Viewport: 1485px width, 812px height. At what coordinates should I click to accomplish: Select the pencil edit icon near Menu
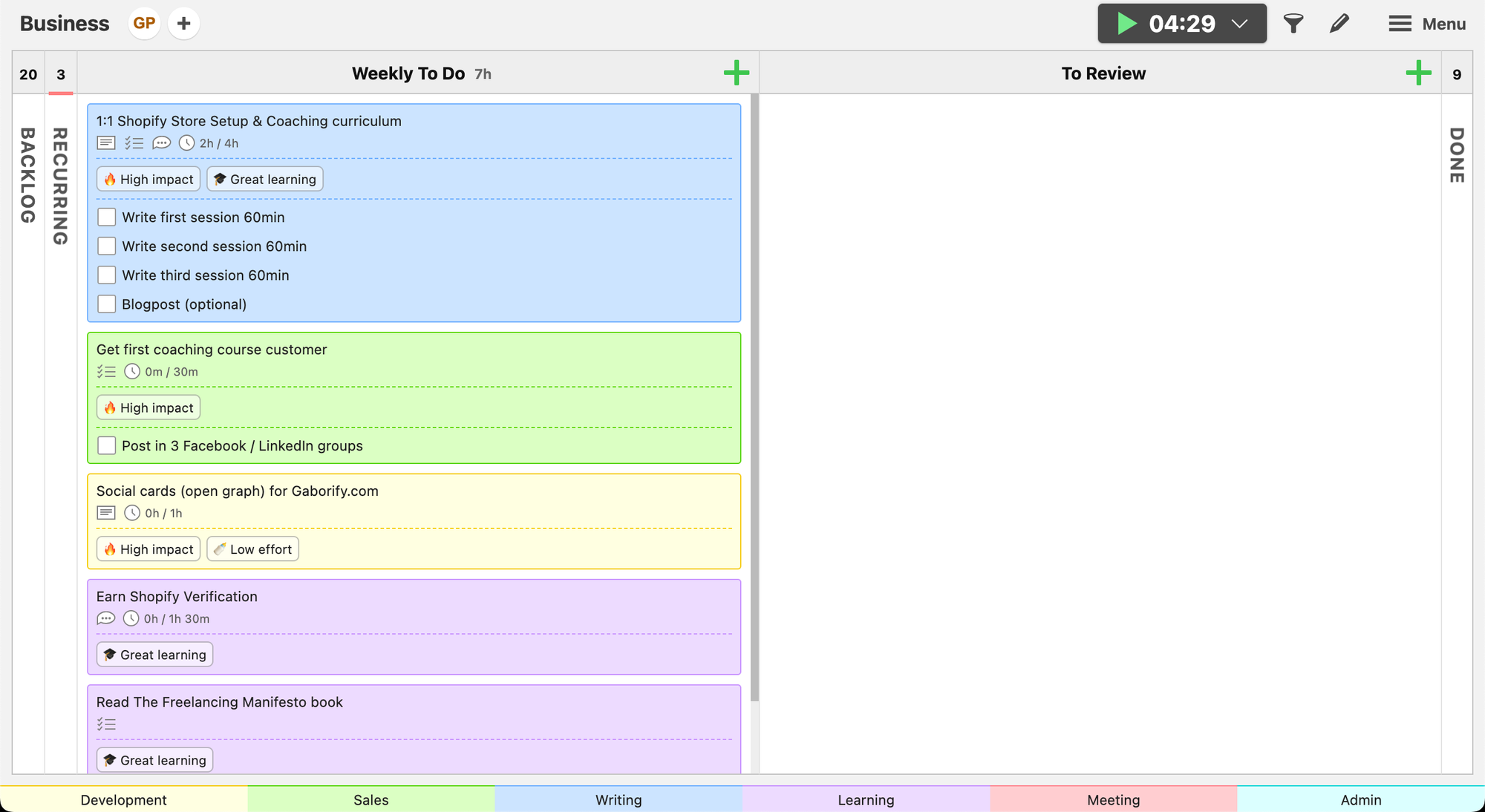tap(1339, 23)
